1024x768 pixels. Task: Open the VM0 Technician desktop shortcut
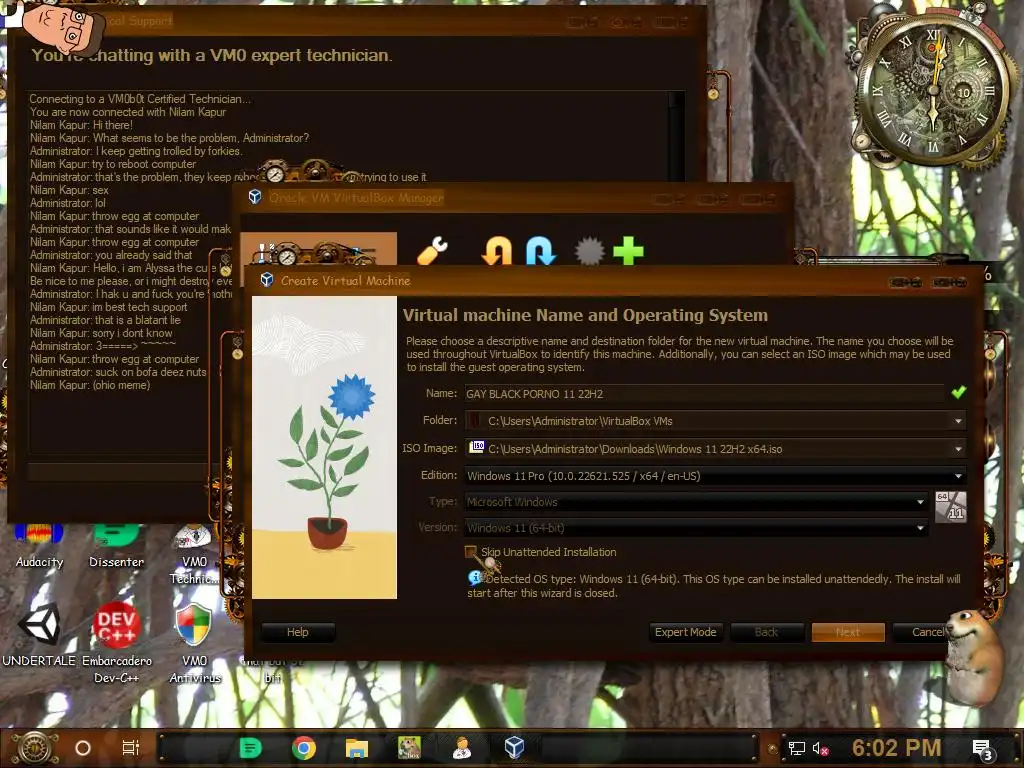tap(194, 554)
